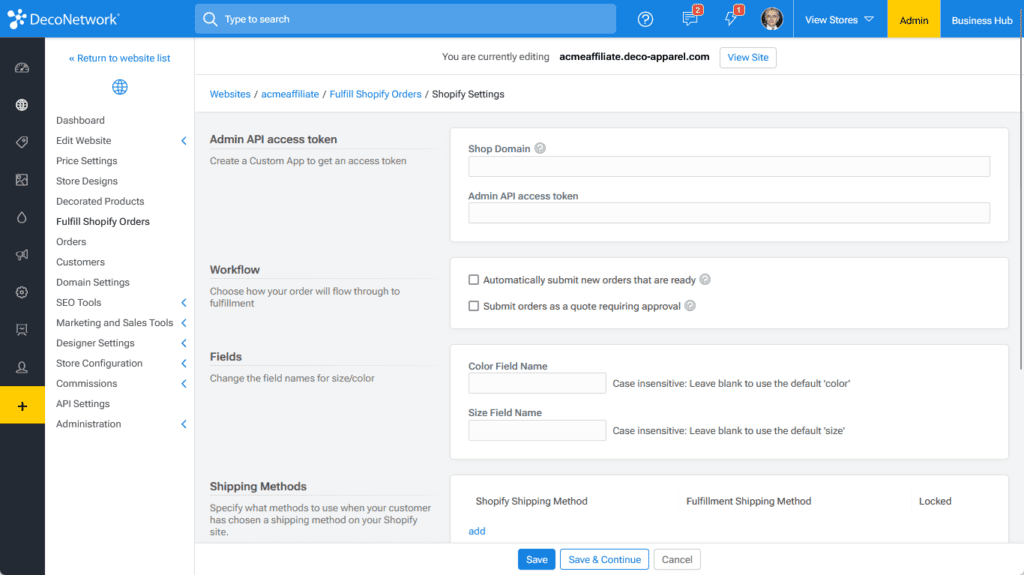This screenshot has width=1024, height=575.
Task: Enable automatically submit new orders checkbox
Action: click(473, 280)
